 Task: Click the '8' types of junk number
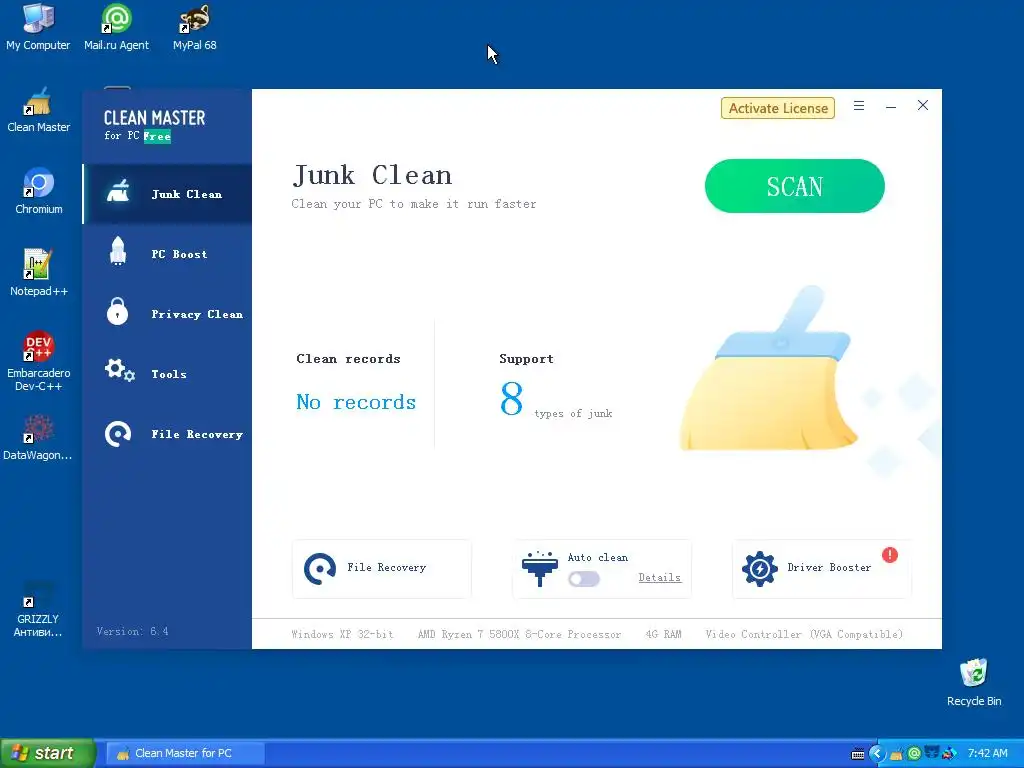[511, 399]
